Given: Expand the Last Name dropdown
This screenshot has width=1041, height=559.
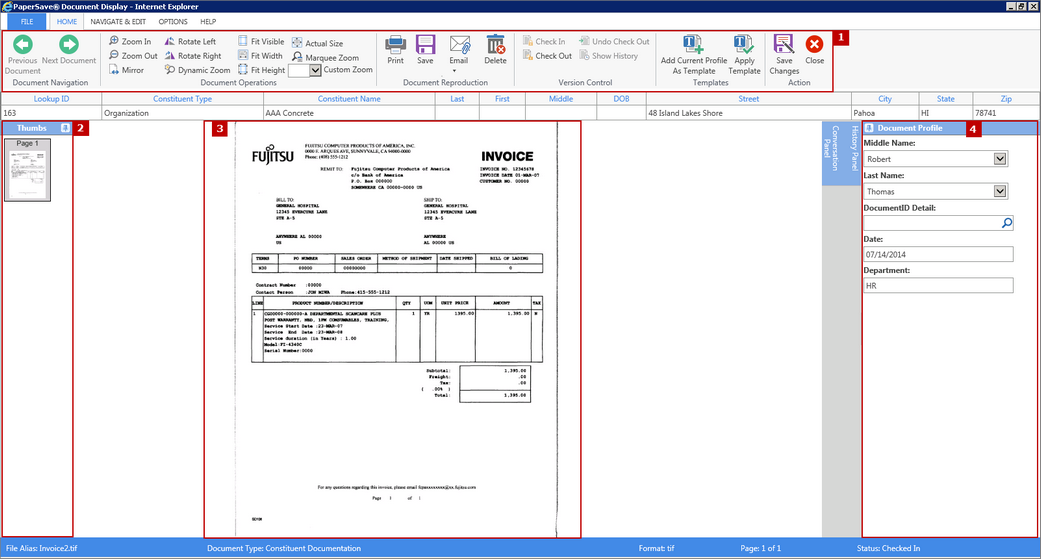Looking at the screenshot, I should pyautogui.click(x=1000, y=191).
